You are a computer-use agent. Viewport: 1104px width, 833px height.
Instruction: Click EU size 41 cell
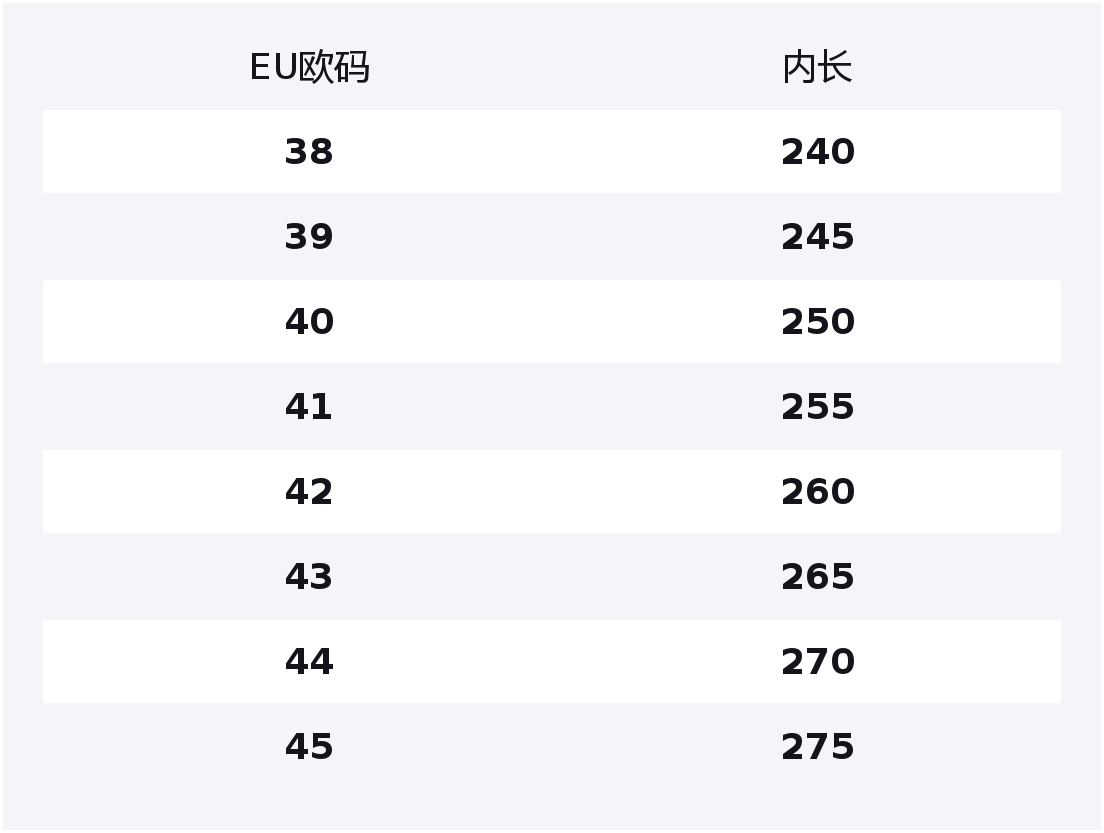(309, 407)
